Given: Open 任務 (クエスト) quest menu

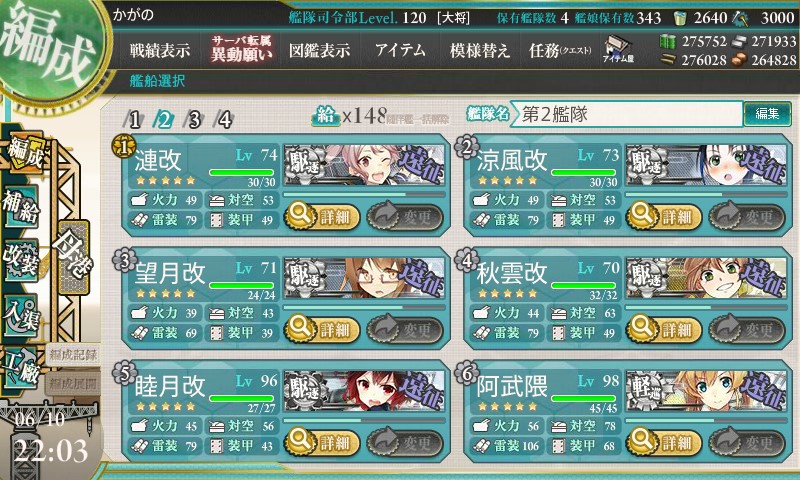Looking at the screenshot, I should coord(560,50).
